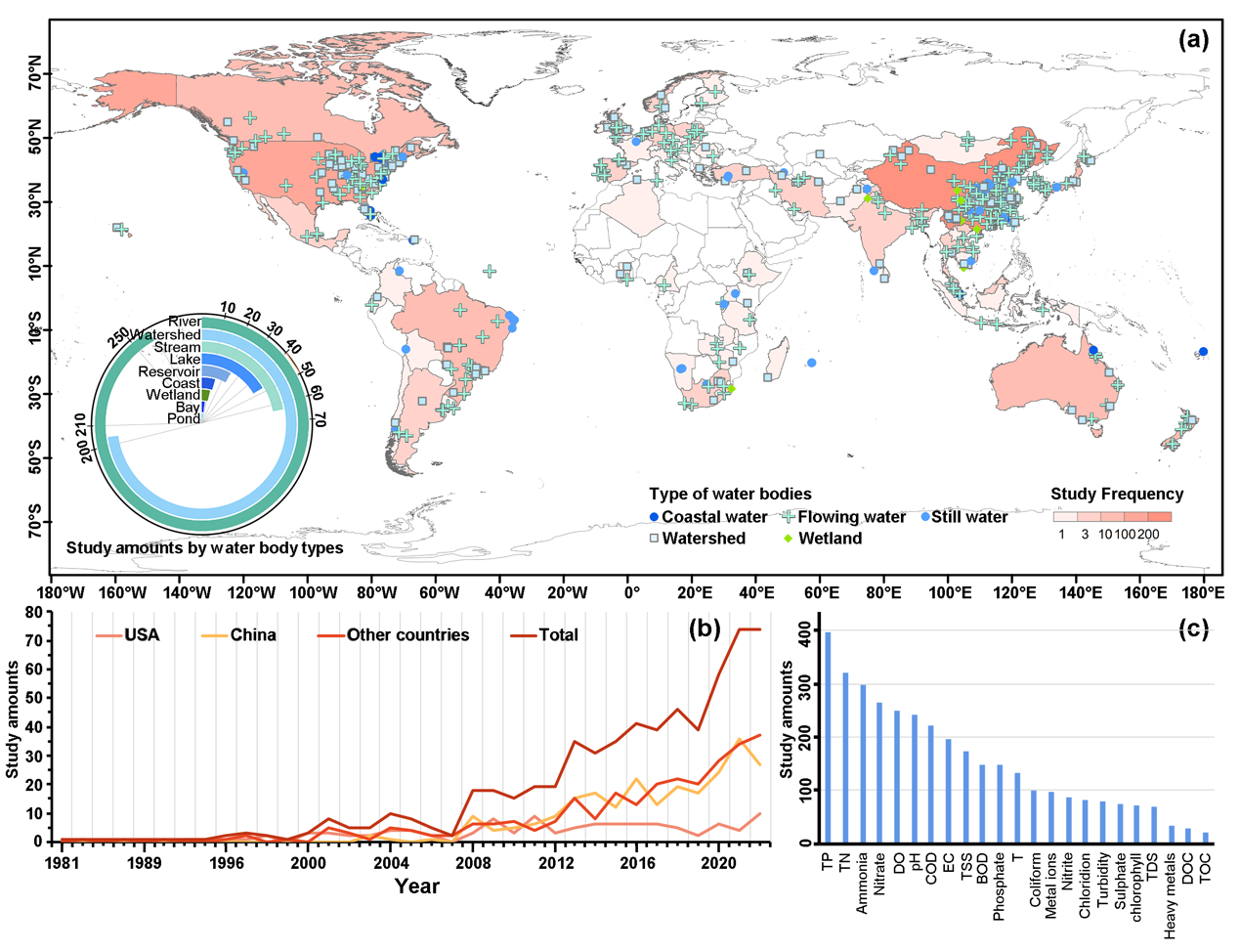Click the Still water legend dot
The width and height of the screenshot is (1240, 952).
[x=924, y=516]
